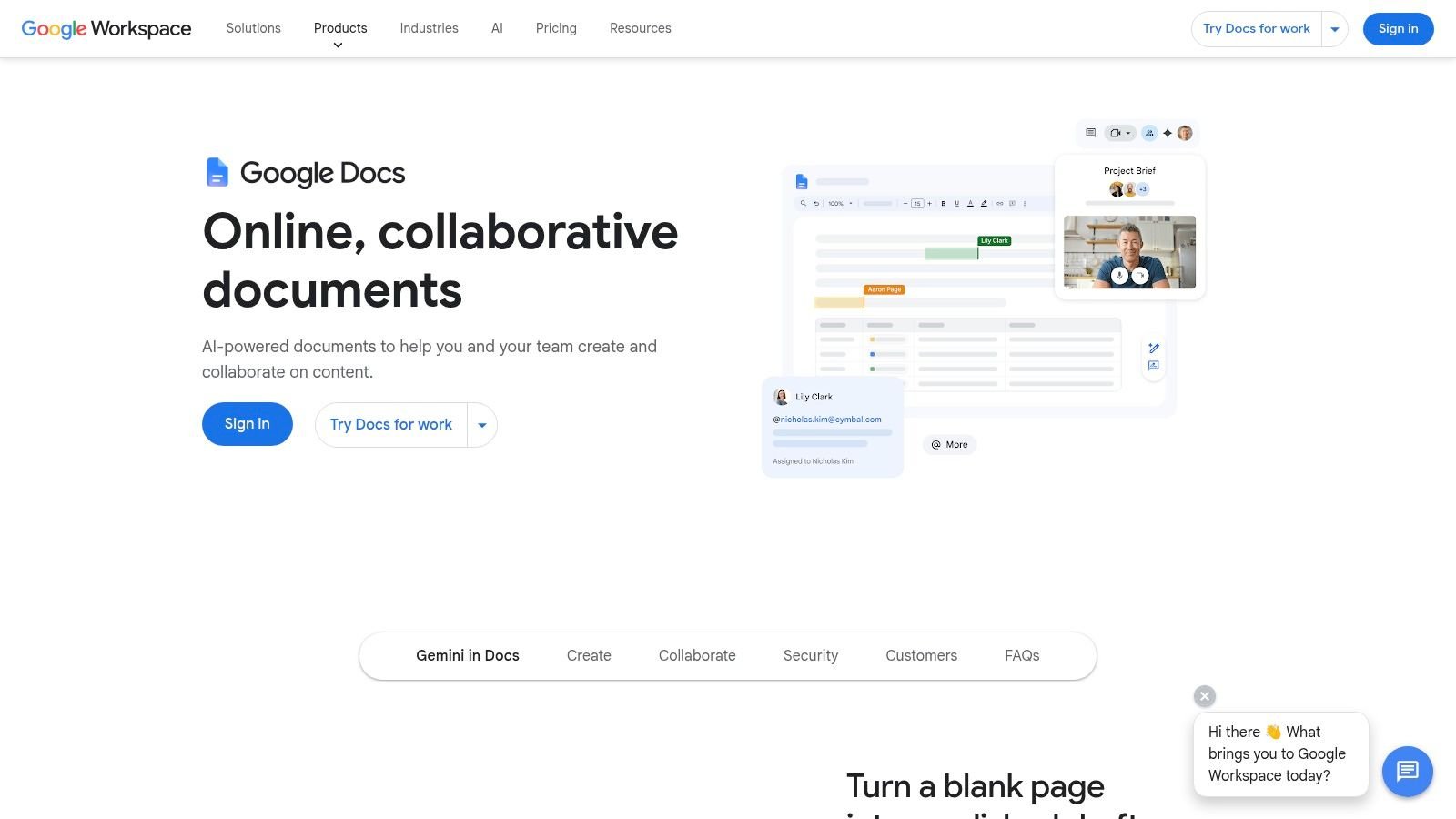Switch to the Collaborate tab
Viewport: 1456px width, 819px height.
pos(697,655)
